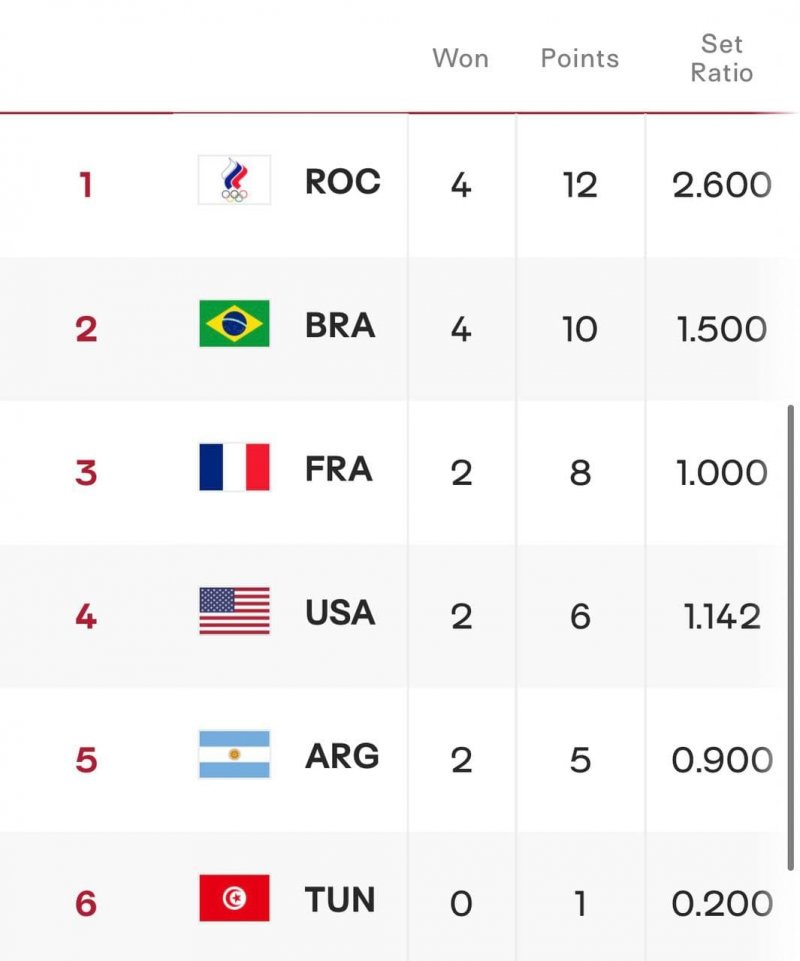The image size is (800, 961).
Task: Select ROC's 2.600 set ratio value
Action: (x=721, y=185)
